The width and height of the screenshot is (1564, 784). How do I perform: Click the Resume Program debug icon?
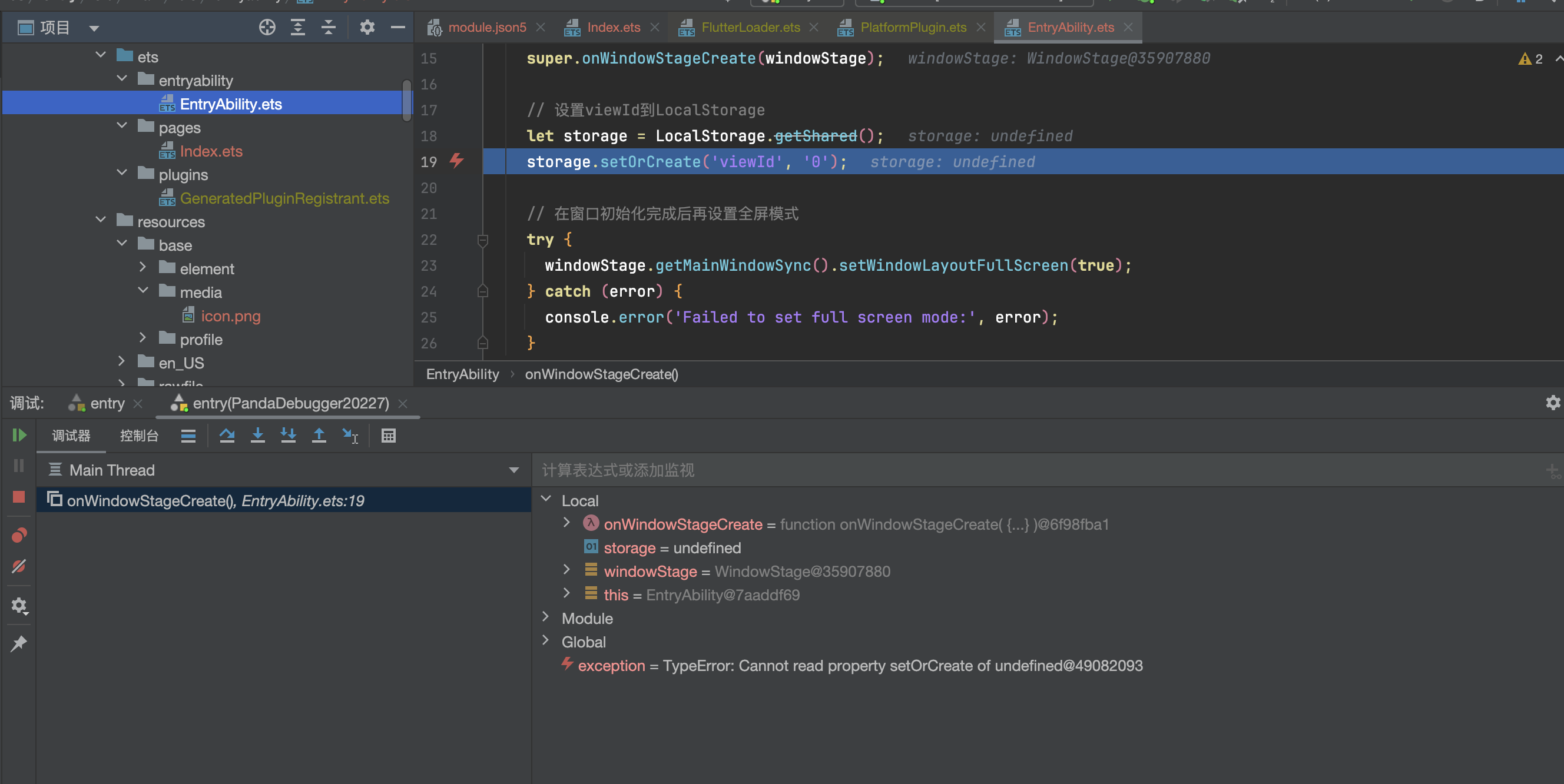(x=19, y=435)
